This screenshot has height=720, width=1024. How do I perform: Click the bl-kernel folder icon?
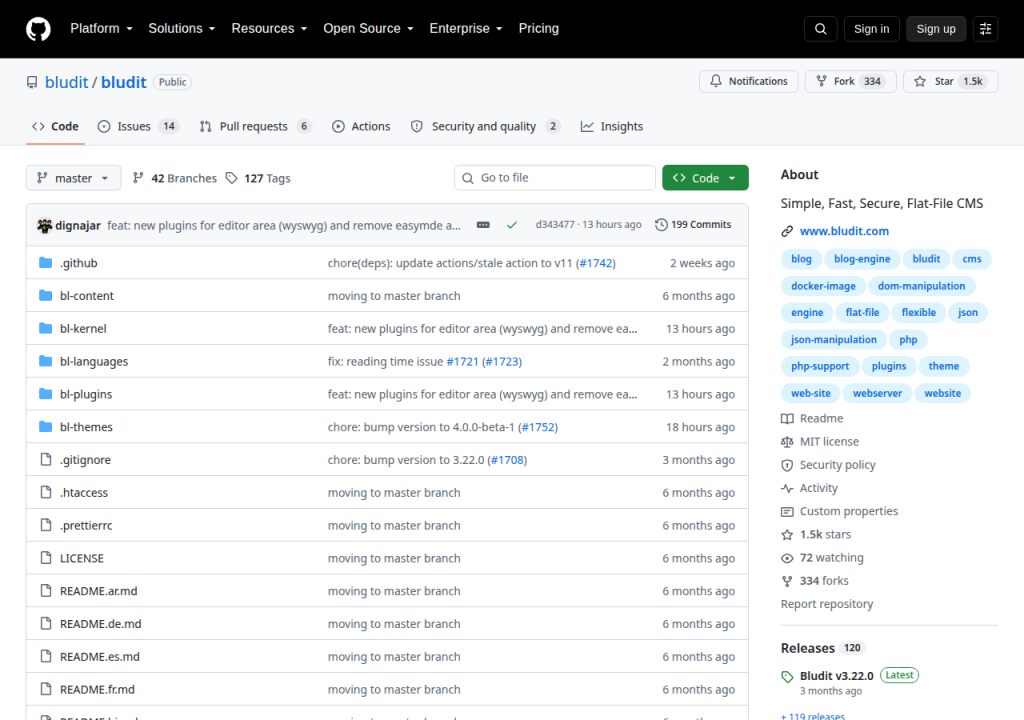45,328
